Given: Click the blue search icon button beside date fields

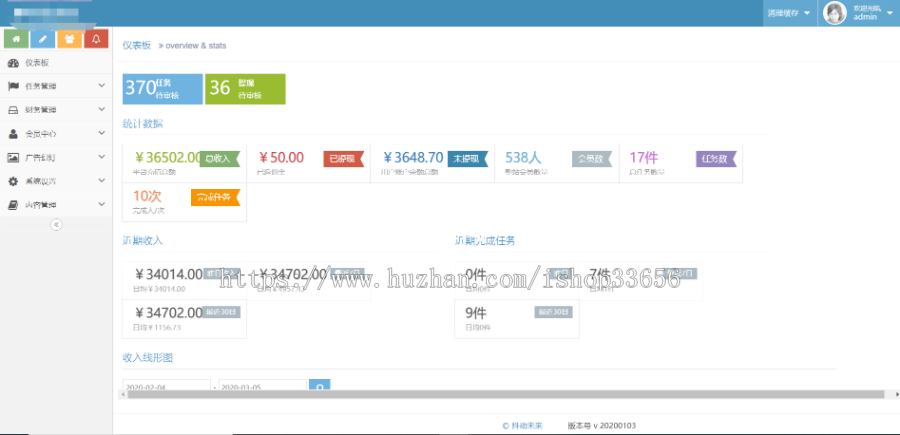Looking at the screenshot, I should [320, 386].
